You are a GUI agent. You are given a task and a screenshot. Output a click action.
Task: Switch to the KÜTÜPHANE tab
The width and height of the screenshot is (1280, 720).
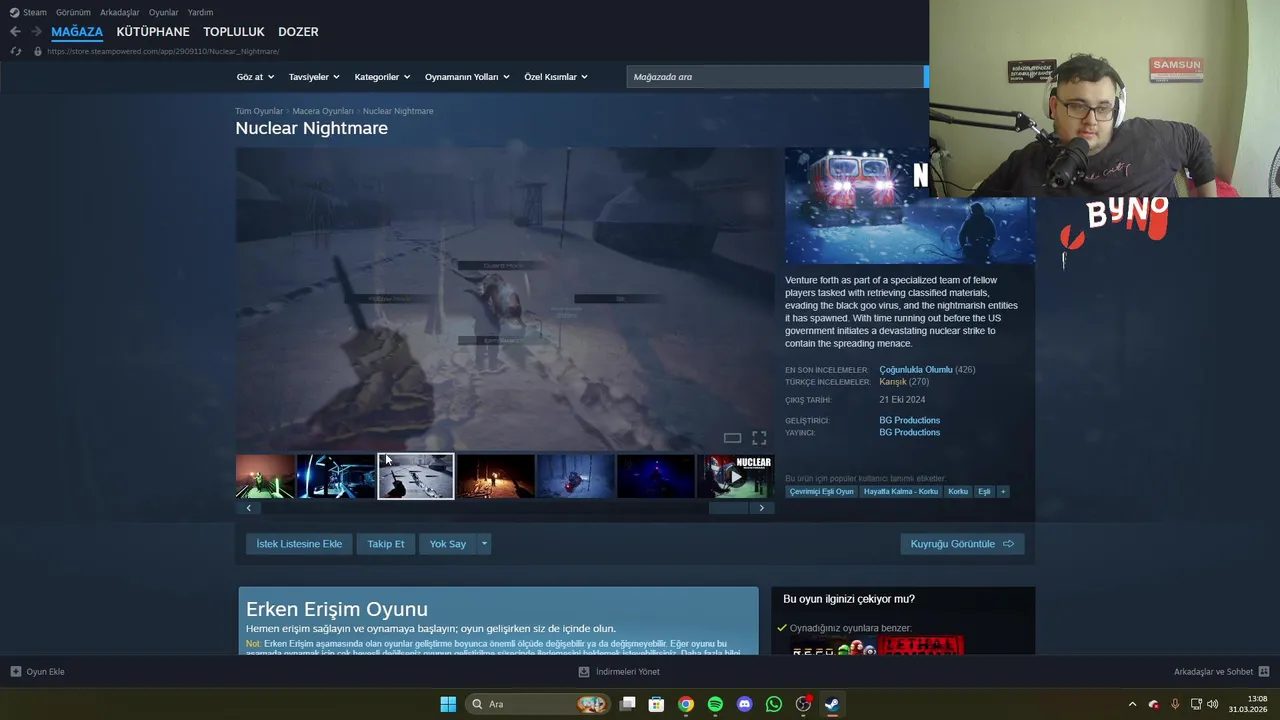153,32
